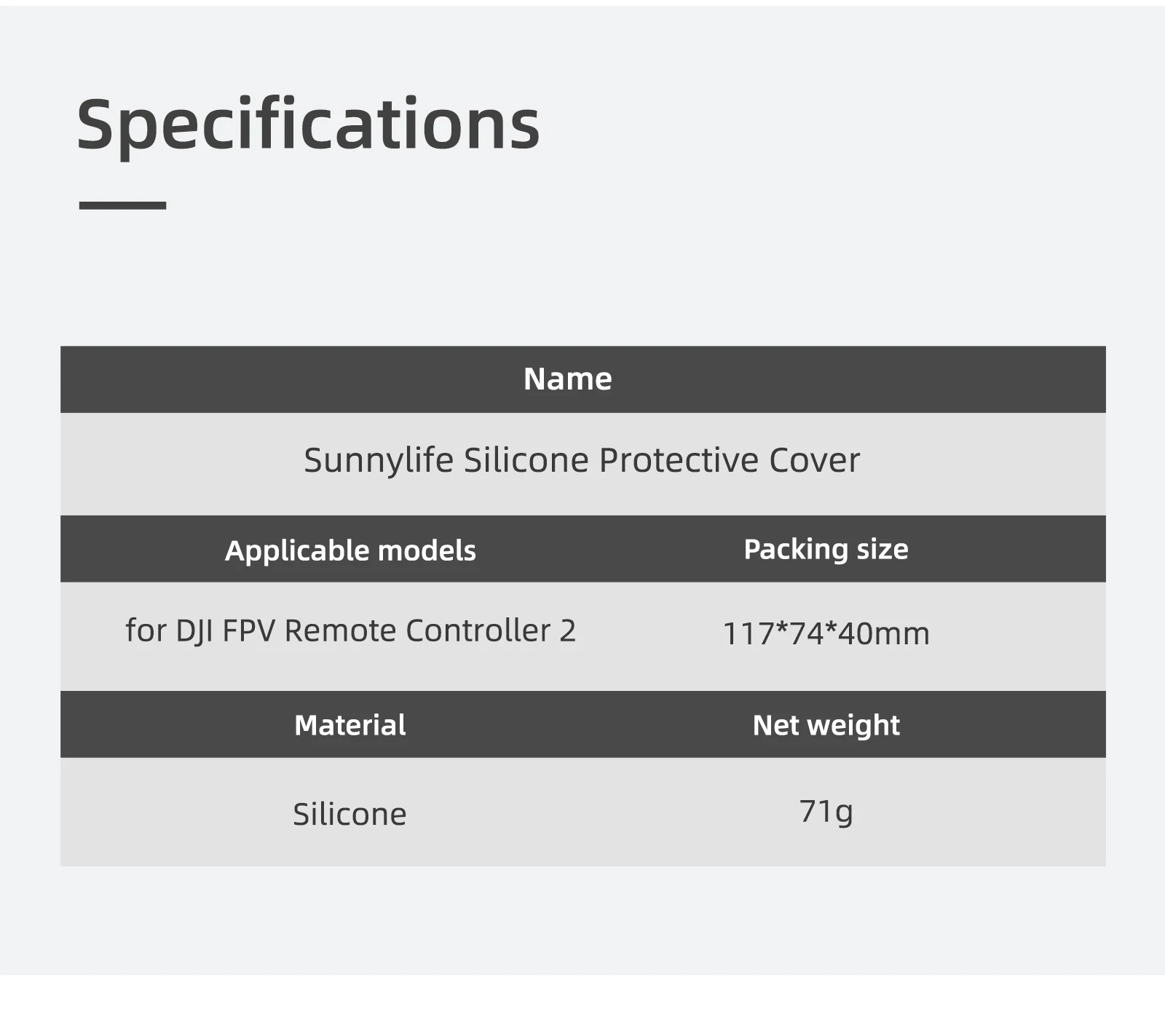Screen dimensions: 1165x1036
Task: Click the DJI text in applicable models
Action: tap(194, 631)
